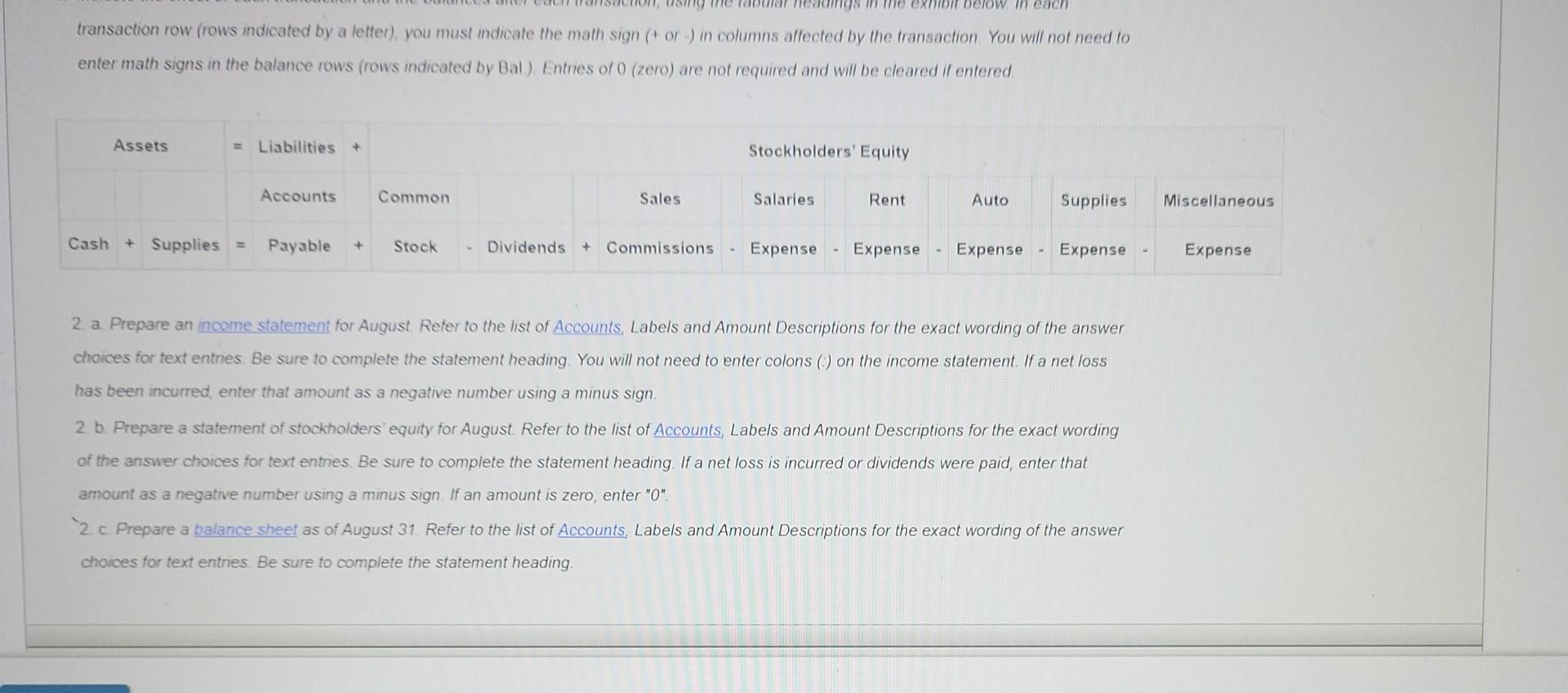The height and width of the screenshot is (693, 1568).
Task: Select the Supplies Expense column header
Action: point(1093,225)
